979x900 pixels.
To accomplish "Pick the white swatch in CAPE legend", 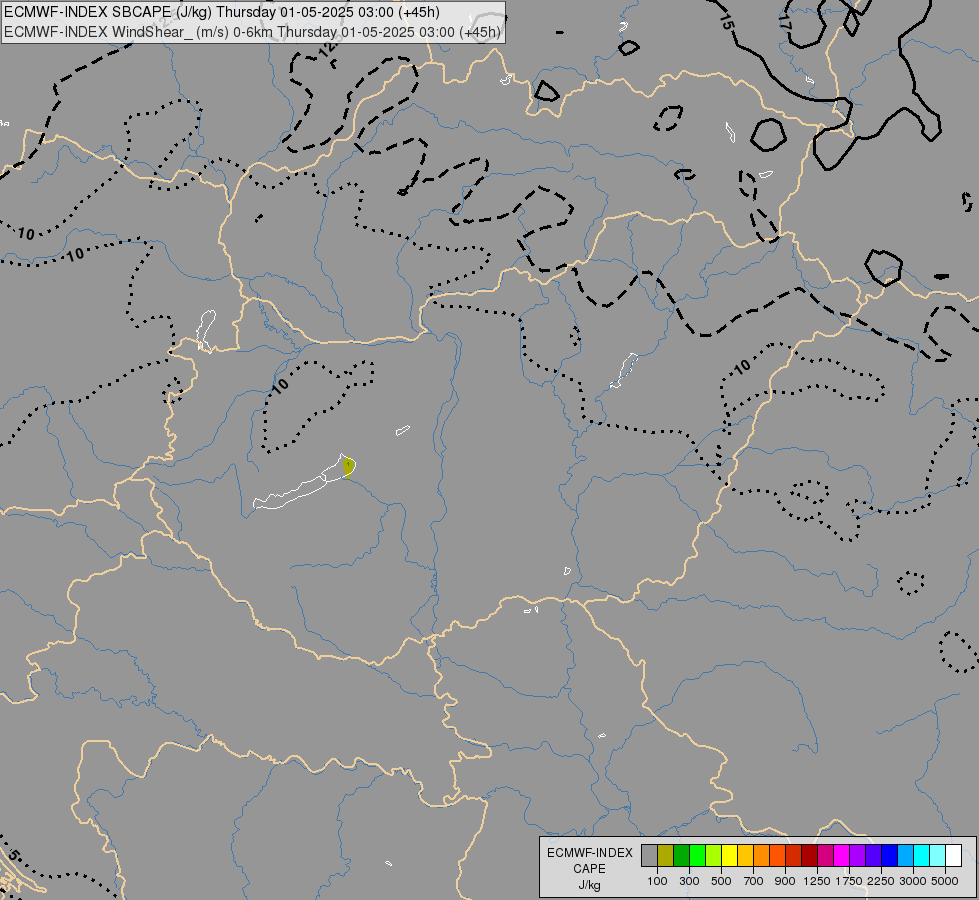I will point(953,855).
